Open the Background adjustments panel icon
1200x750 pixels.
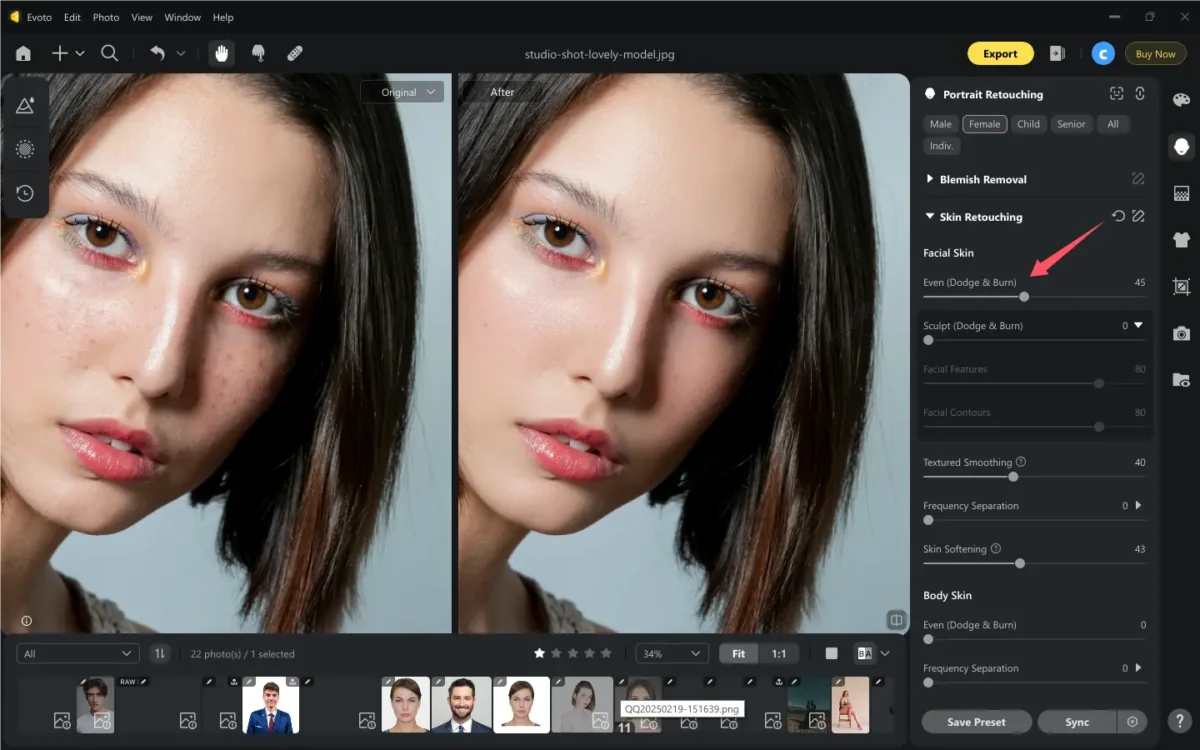click(x=1181, y=193)
